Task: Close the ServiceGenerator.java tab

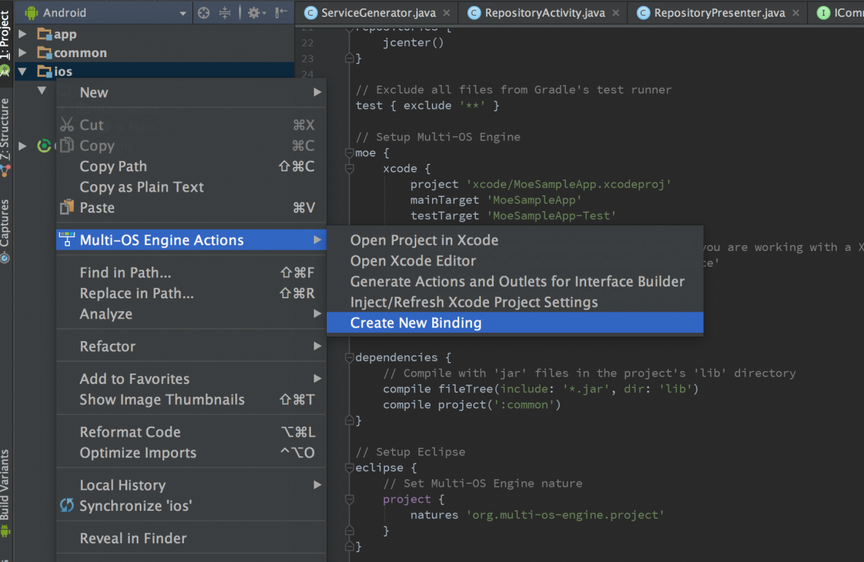Action: coord(446,13)
